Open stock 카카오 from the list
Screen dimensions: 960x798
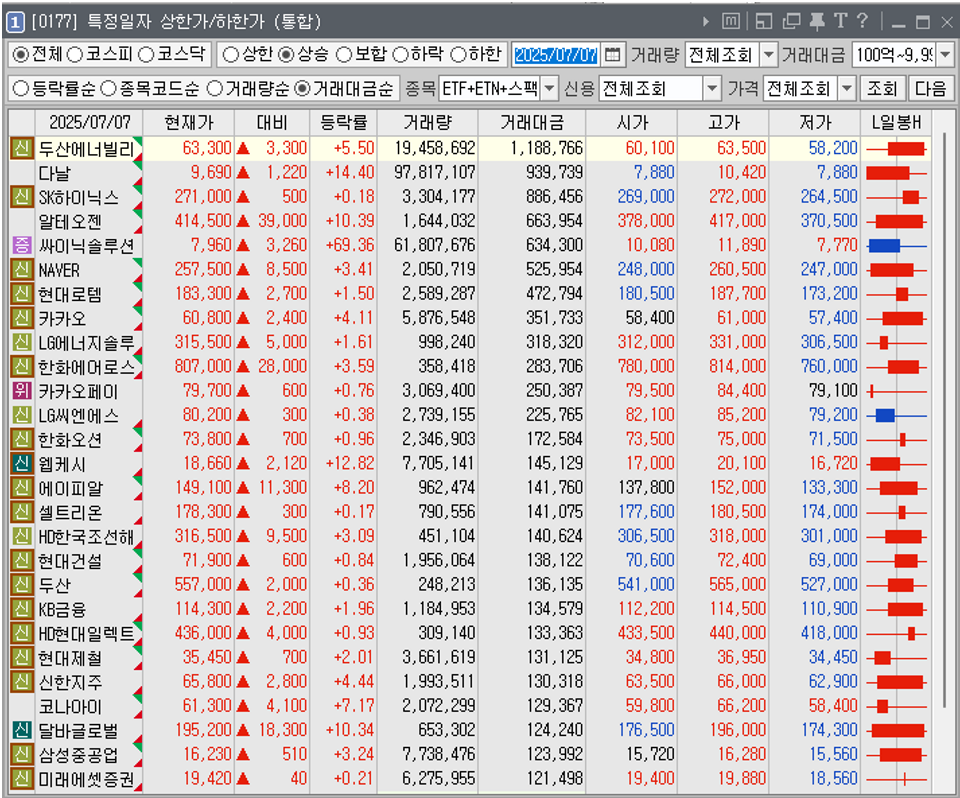[62, 318]
